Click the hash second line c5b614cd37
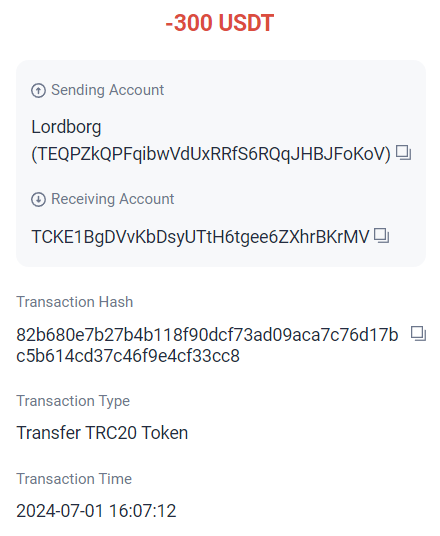Screen dimensions: 440x536 [128, 356]
